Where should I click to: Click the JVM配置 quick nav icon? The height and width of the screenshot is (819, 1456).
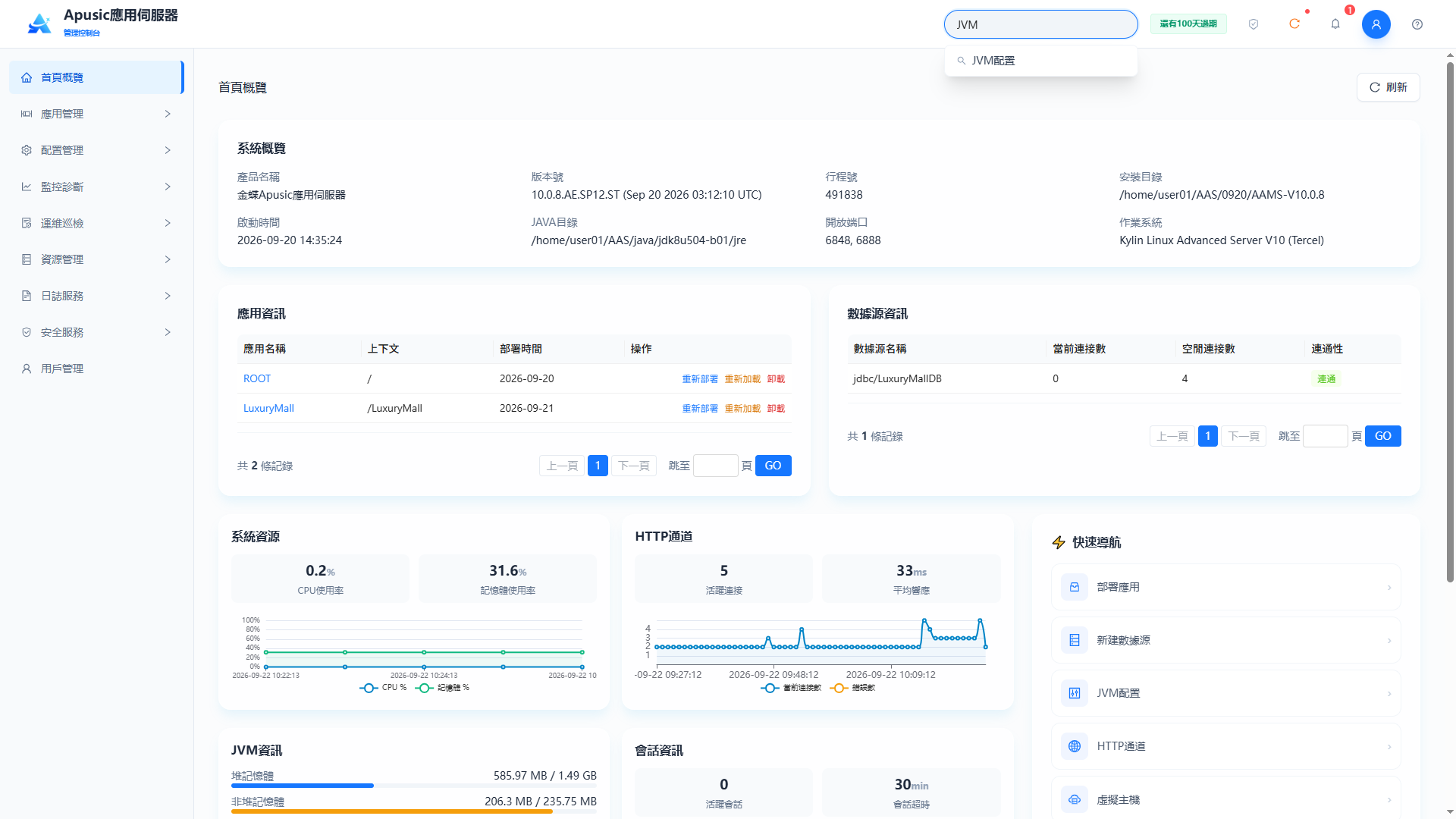(1075, 693)
